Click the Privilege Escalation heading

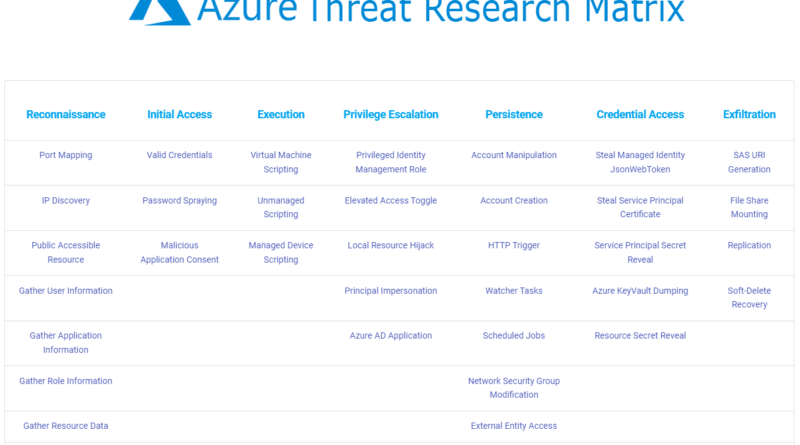[391, 114]
